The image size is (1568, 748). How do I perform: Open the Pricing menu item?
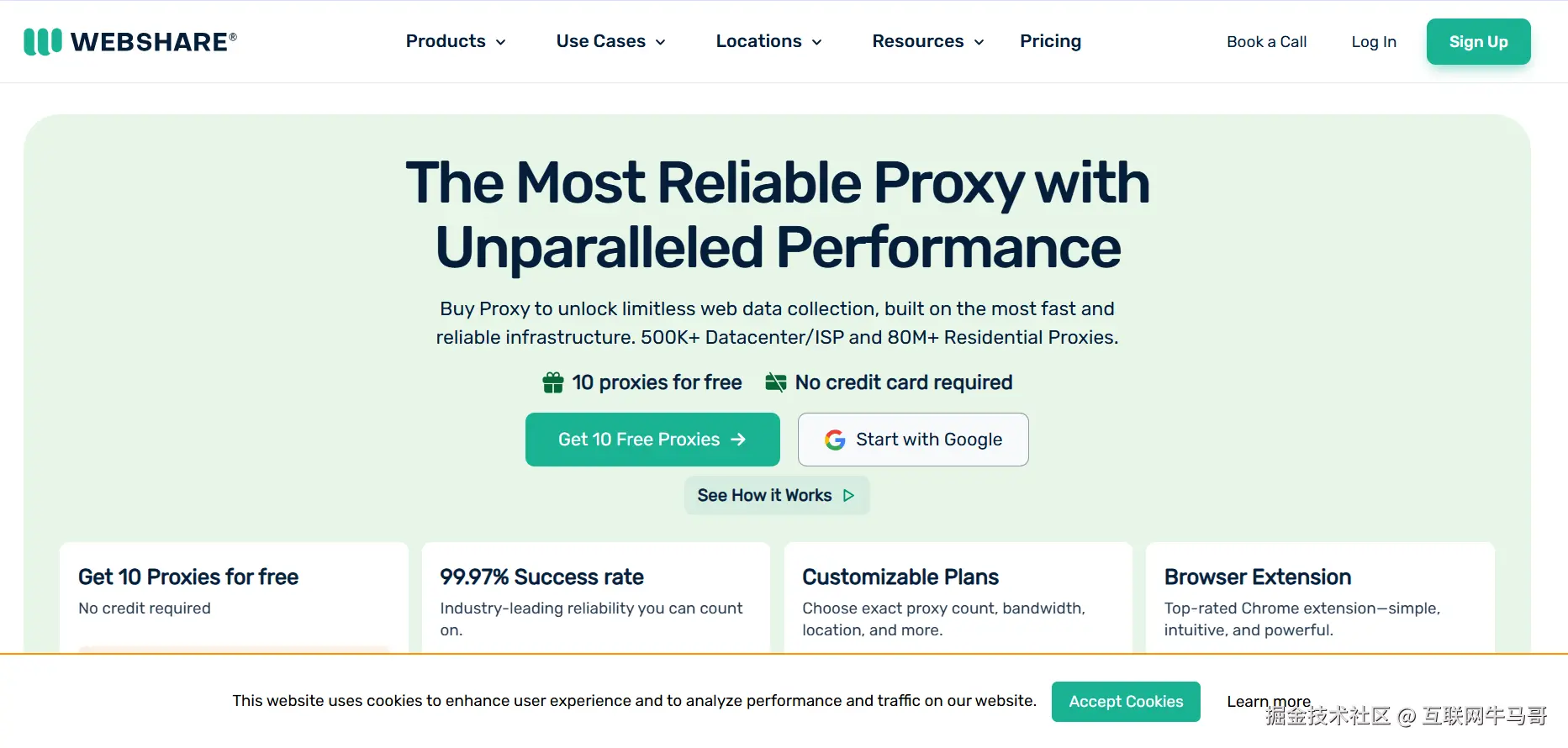coord(1050,41)
